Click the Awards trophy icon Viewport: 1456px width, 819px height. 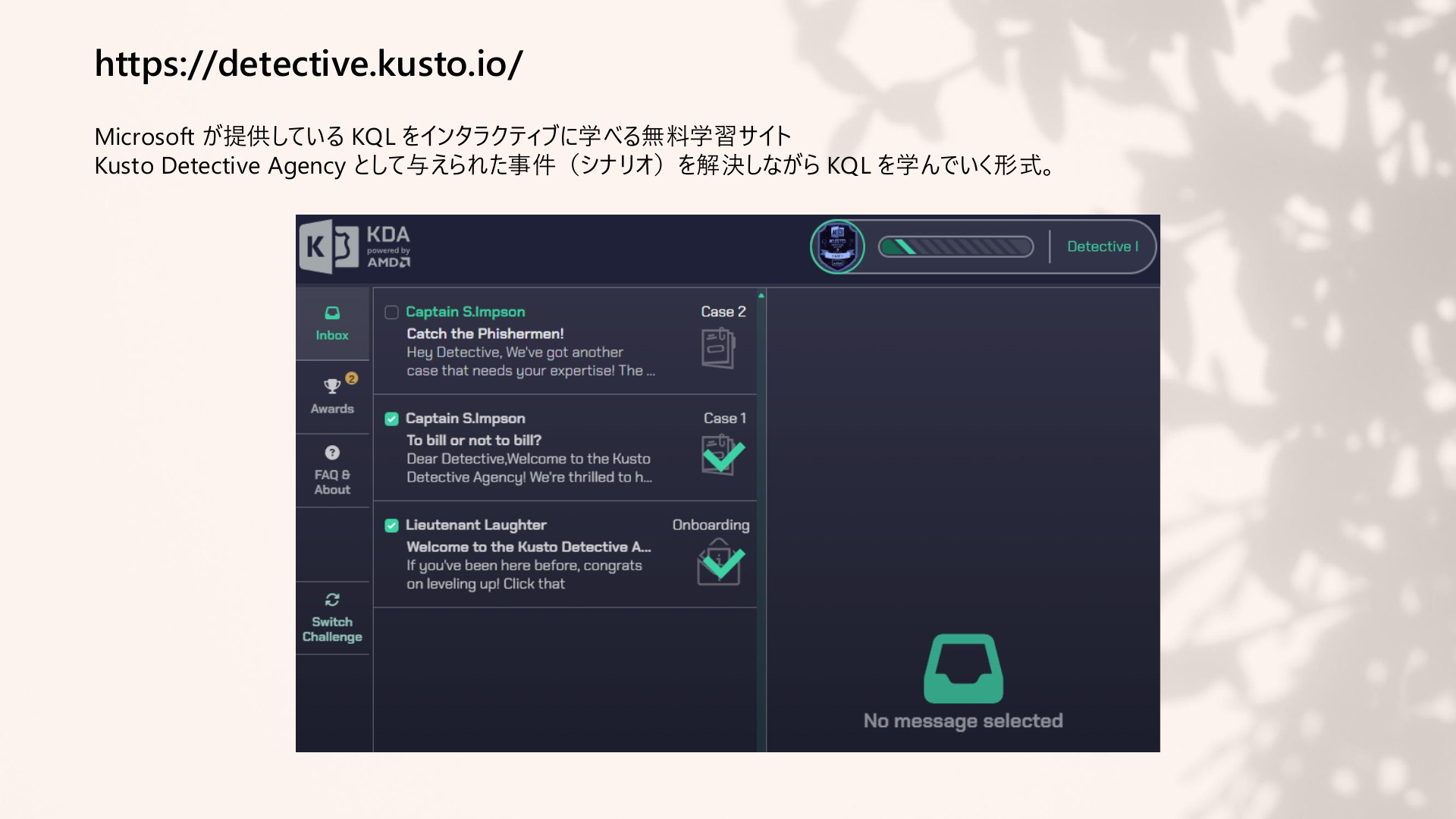[332, 386]
